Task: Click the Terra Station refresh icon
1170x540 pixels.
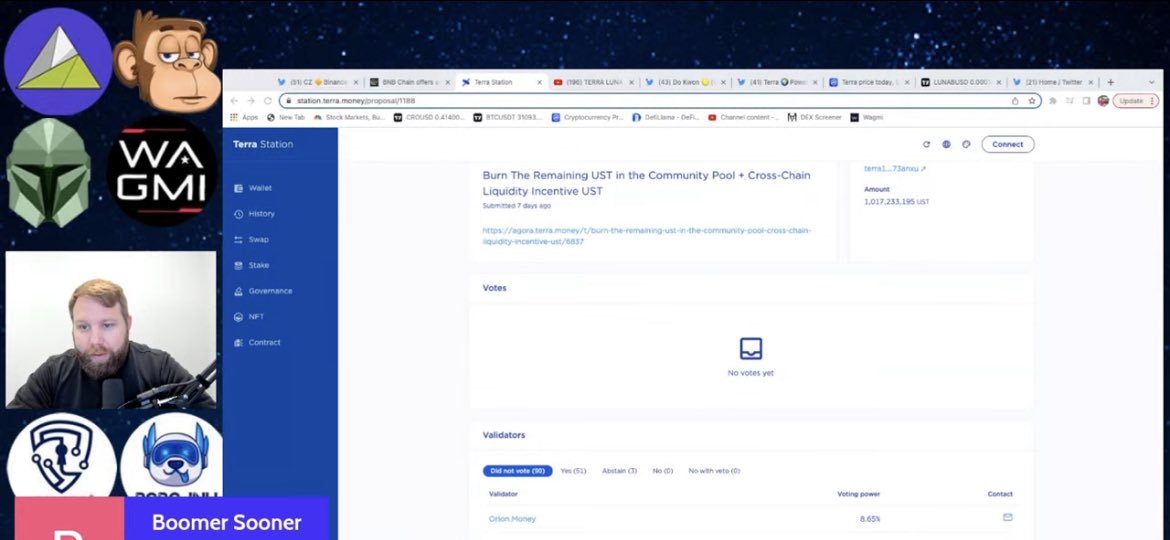Action: (927, 145)
